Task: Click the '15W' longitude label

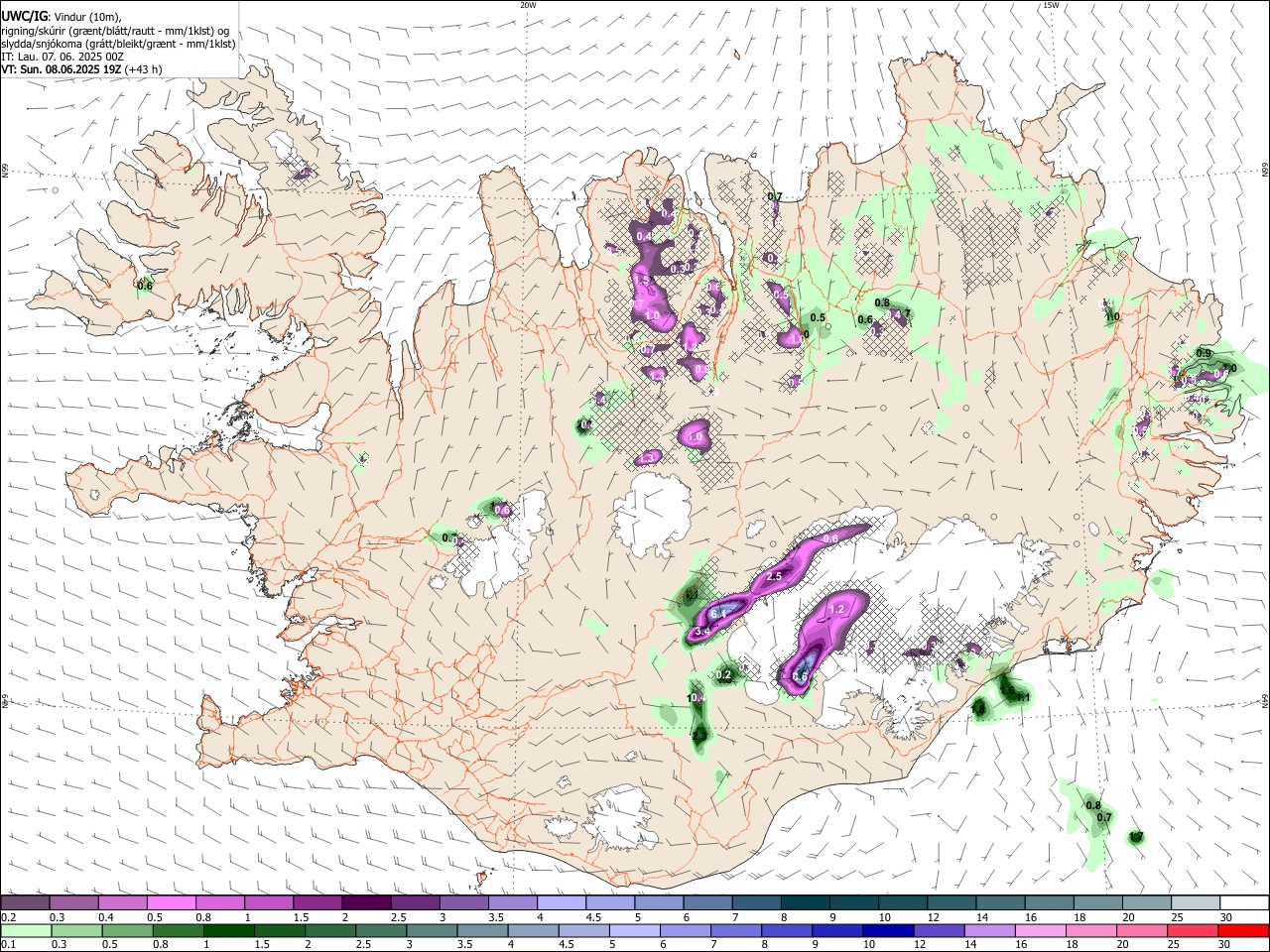Action: pyautogui.click(x=1051, y=5)
